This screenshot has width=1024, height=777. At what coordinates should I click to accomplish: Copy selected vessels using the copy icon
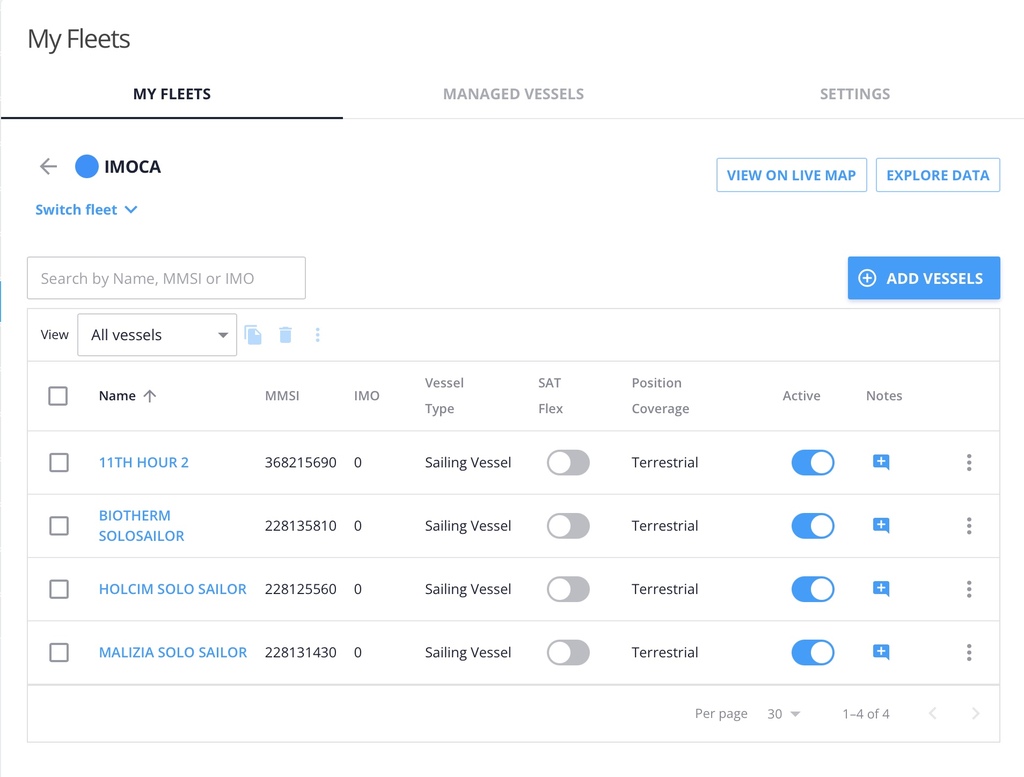253,335
